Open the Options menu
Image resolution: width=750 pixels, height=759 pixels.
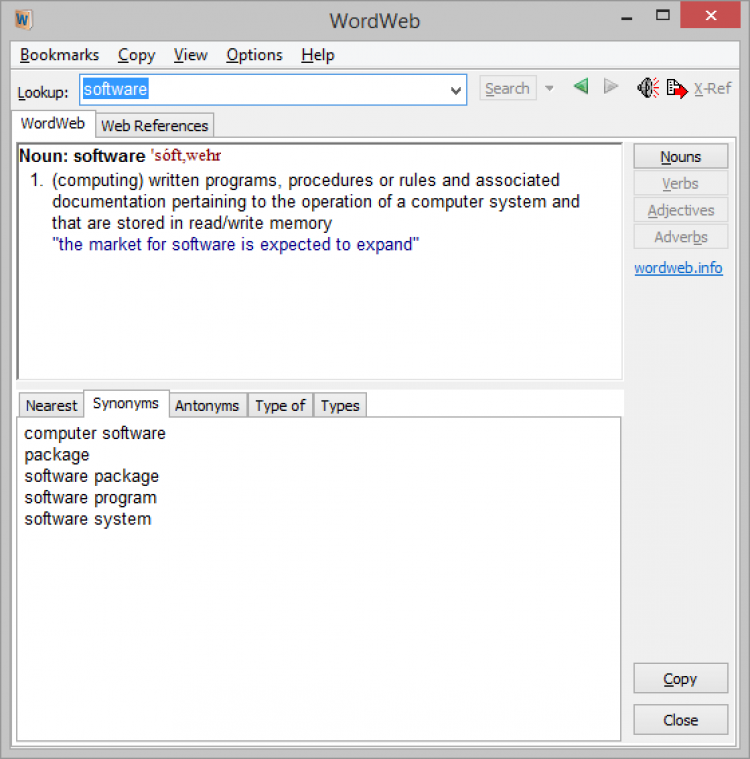(x=254, y=55)
